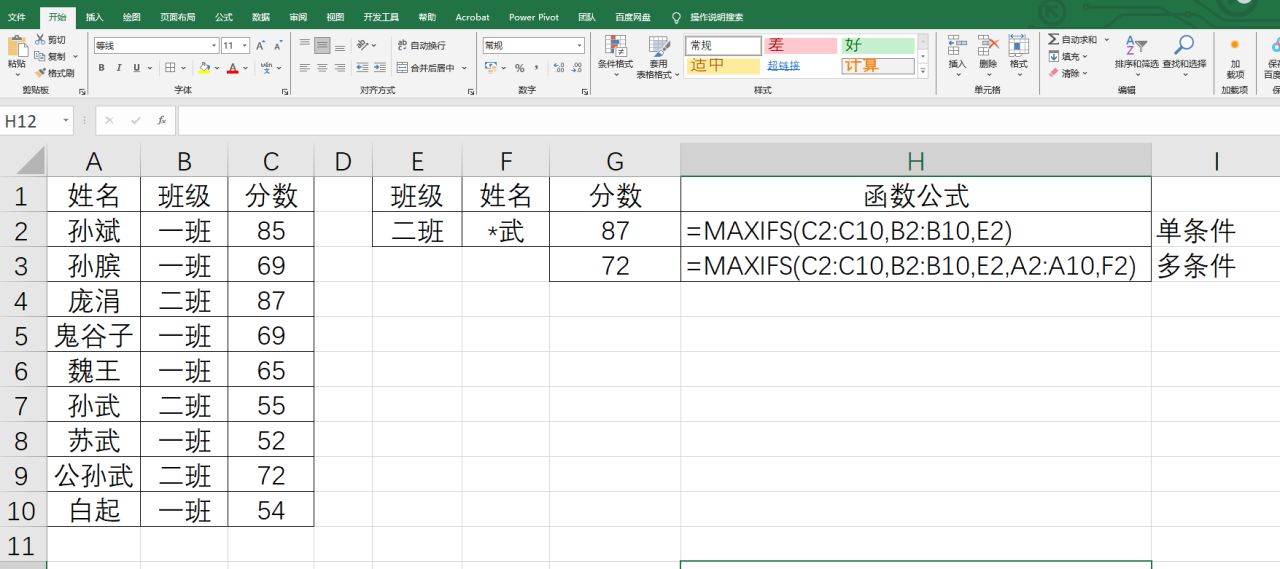Click Insert cells (插入) icon
The image size is (1280, 569).
[957, 45]
